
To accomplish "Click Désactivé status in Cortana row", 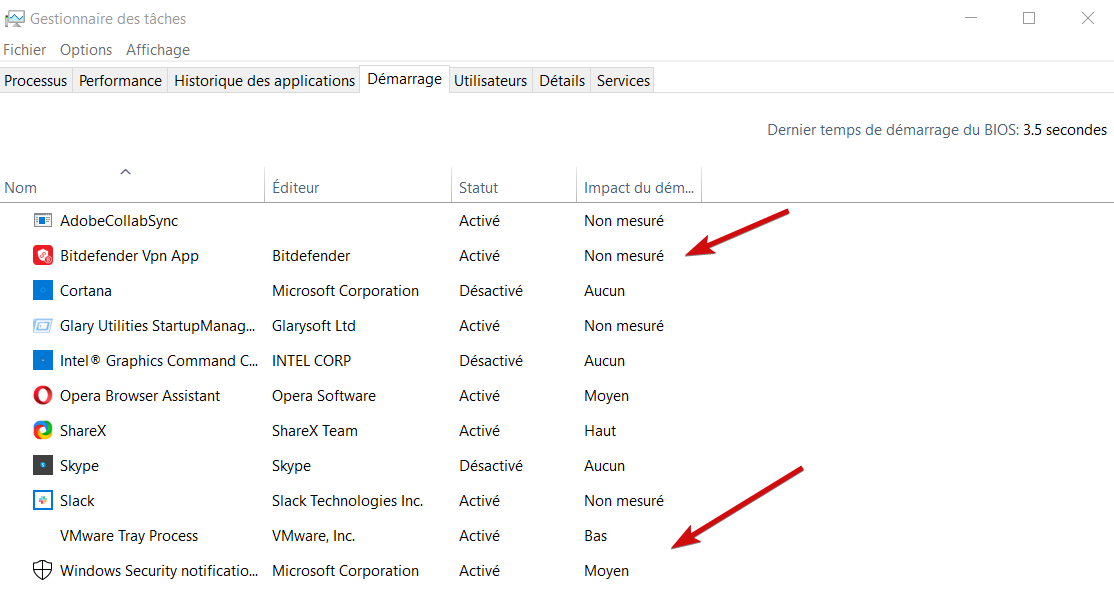I will (491, 290).
